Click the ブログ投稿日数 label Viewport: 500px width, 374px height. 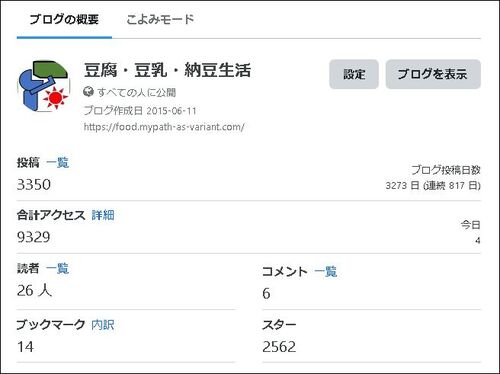pyautogui.click(x=446, y=170)
